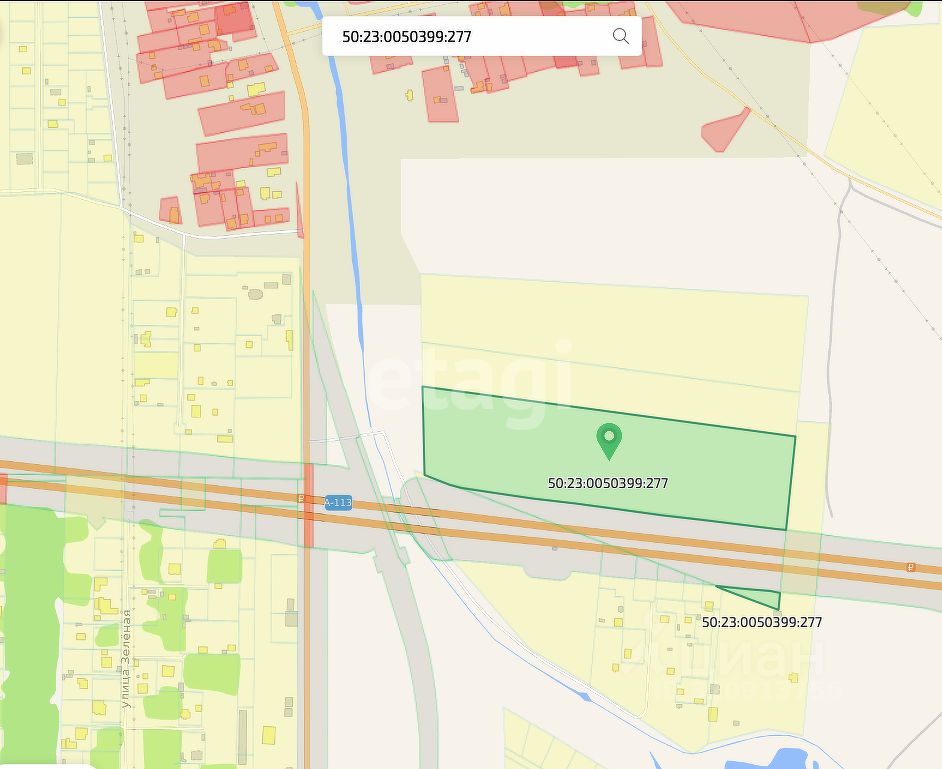The width and height of the screenshot is (942, 769).
Task: Click the blue A-113 road badge
Action: [x=338, y=502]
